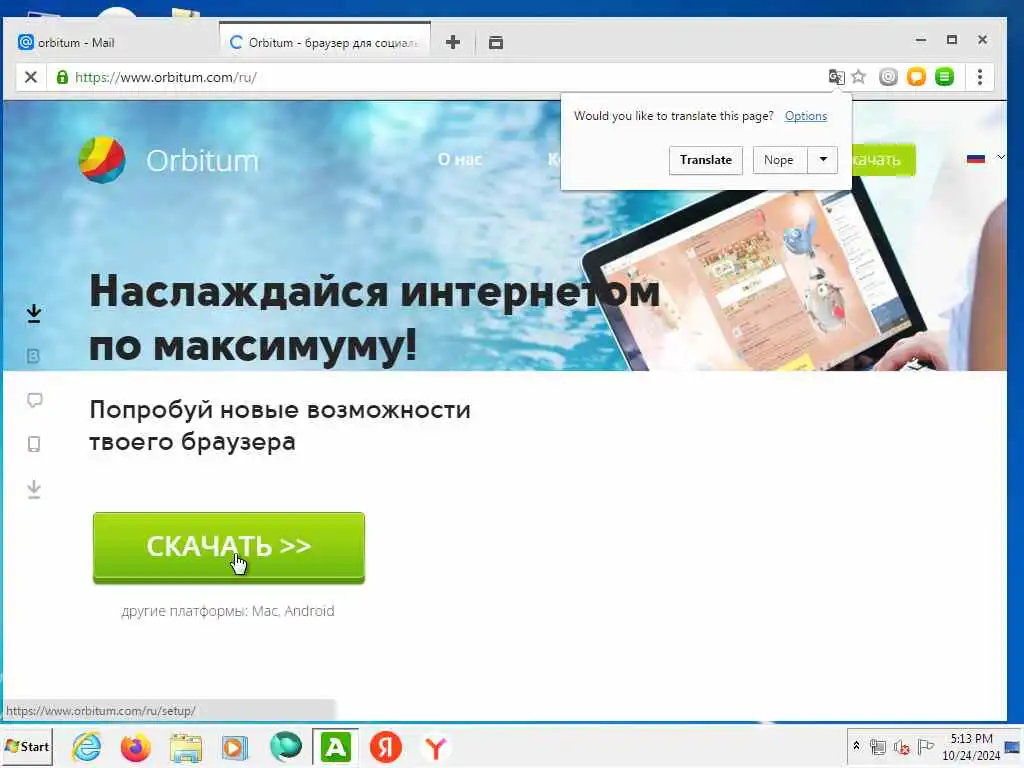Click the translate page icon

[x=836, y=77]
